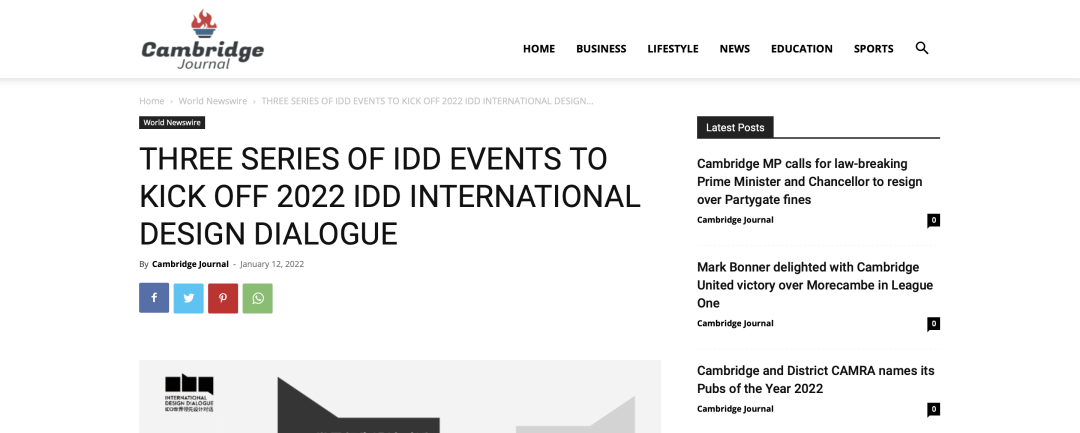
Task: Click the article featured IDD image
Action: tap(399, 397)
